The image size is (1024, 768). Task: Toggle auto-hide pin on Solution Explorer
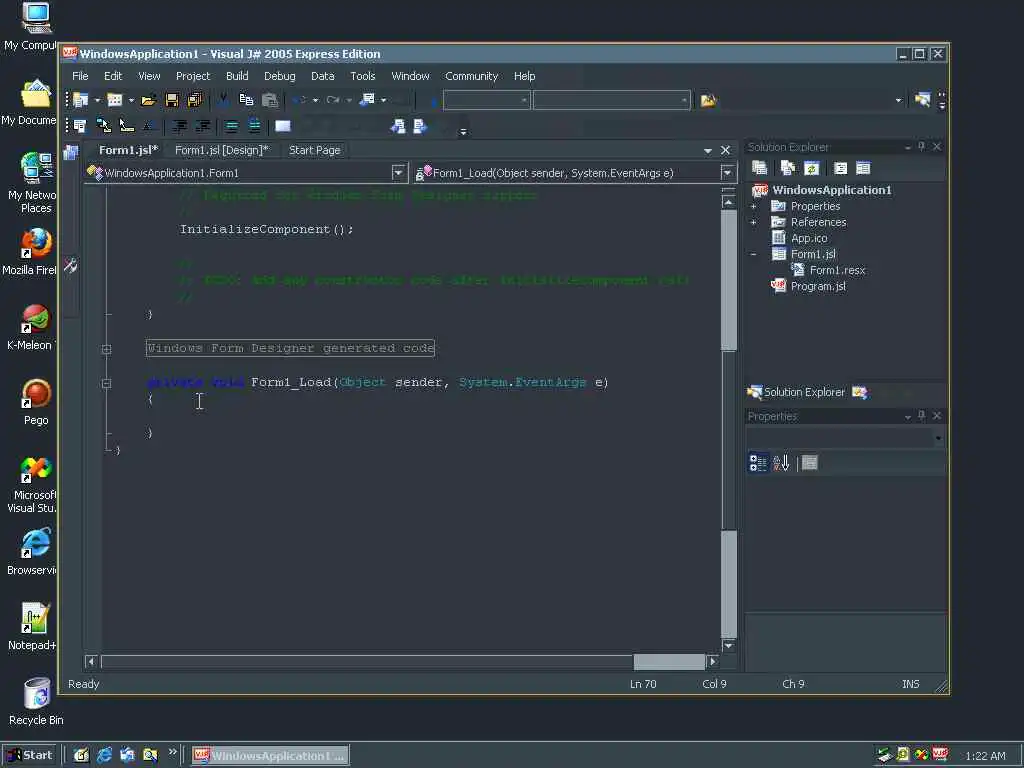(921, 147)
